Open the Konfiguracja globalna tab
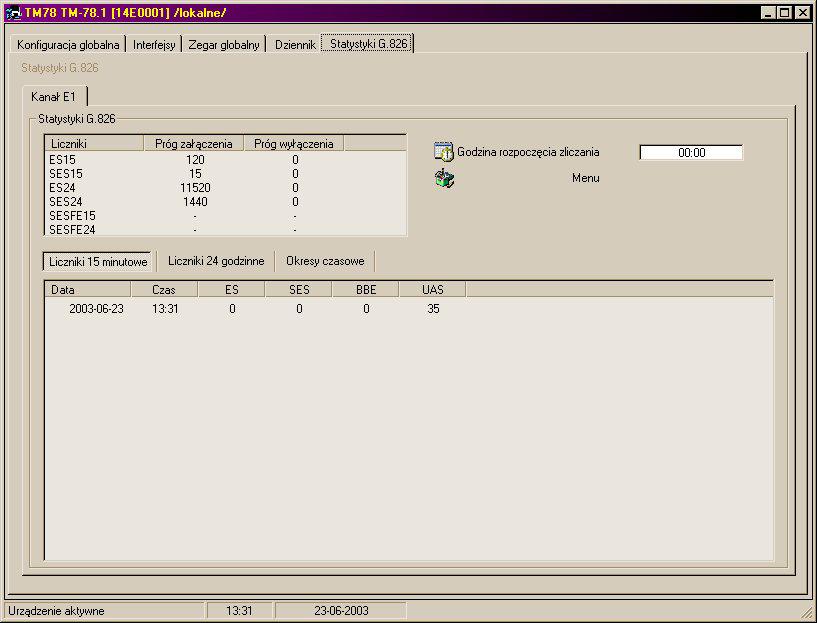The height and width of the screenshot is (623, 817). coord(68,44)
